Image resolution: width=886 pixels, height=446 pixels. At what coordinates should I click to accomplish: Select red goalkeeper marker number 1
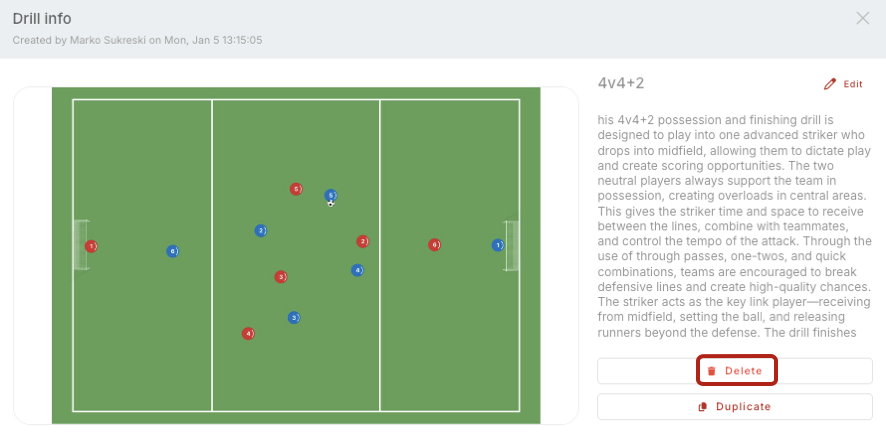pos(91,246)
